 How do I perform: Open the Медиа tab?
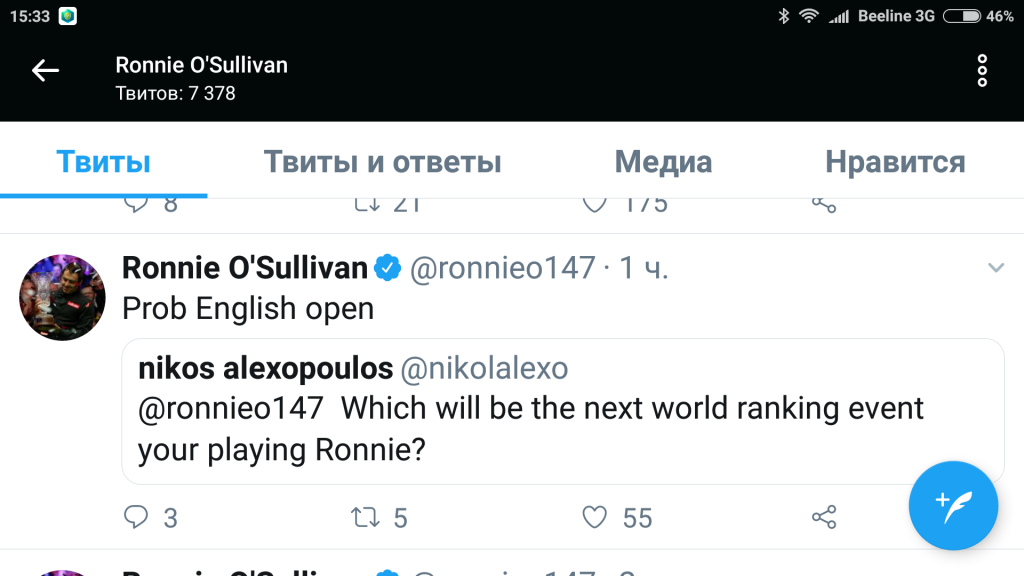(x=663, y=162)
